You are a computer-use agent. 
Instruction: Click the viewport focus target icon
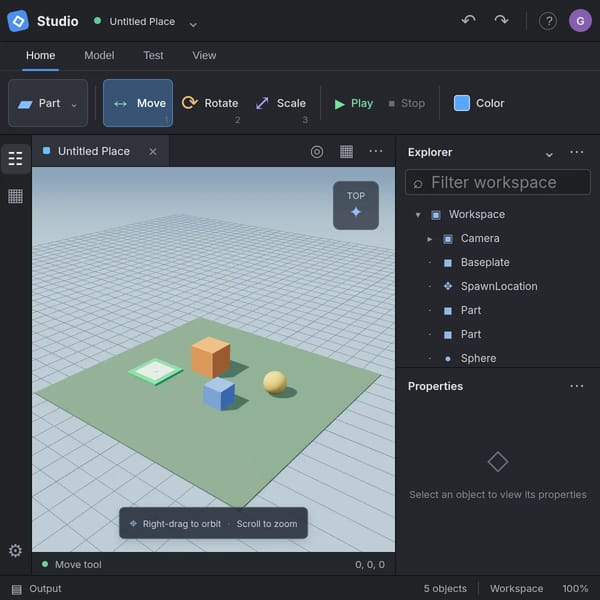coord(317,152)
